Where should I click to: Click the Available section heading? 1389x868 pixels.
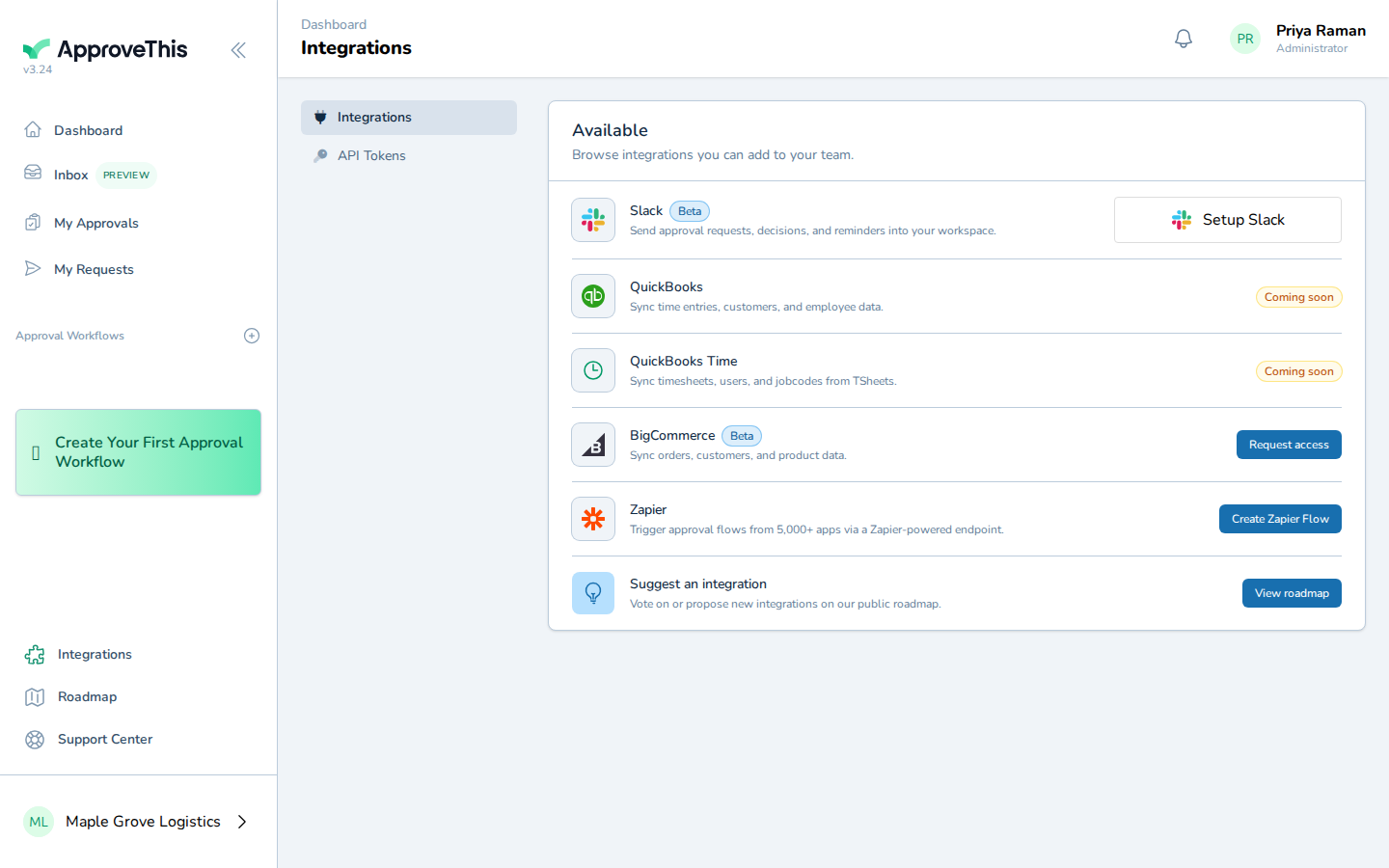[x=610, y=130]
